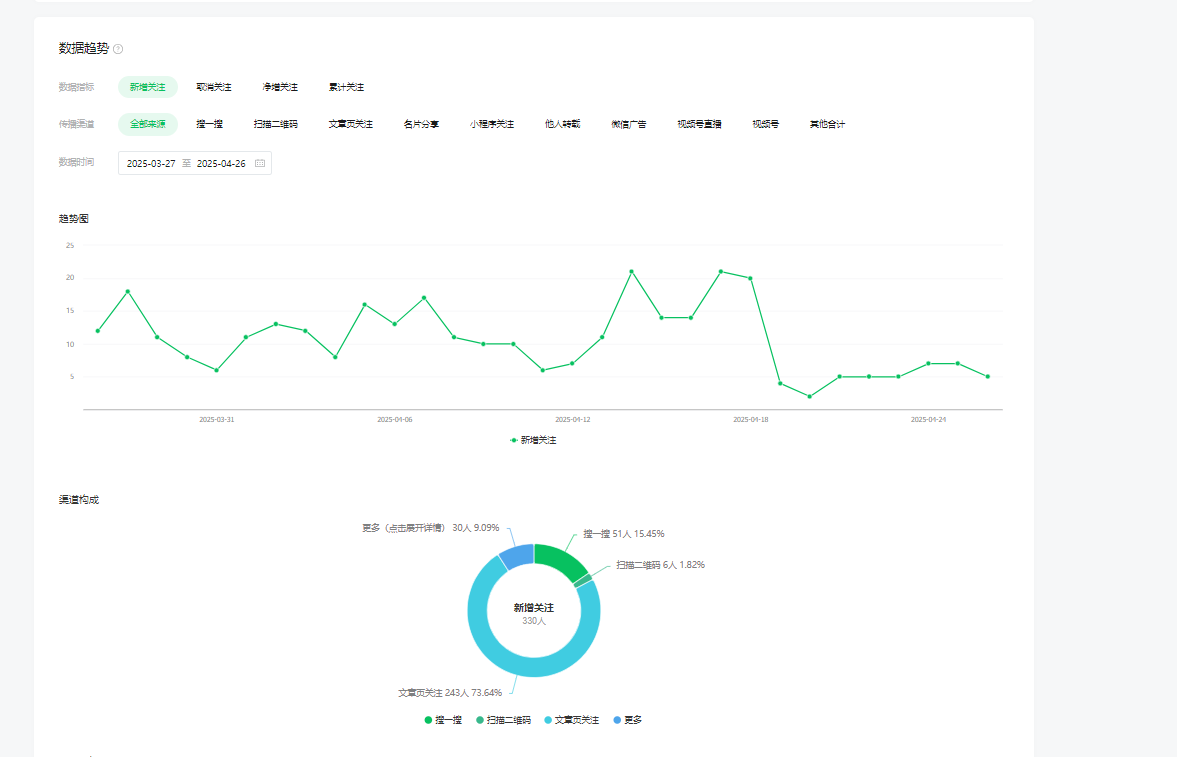
Task: Click the trend point above 2025-04-12
Action: pyautogui.click(x=573, y=363)
